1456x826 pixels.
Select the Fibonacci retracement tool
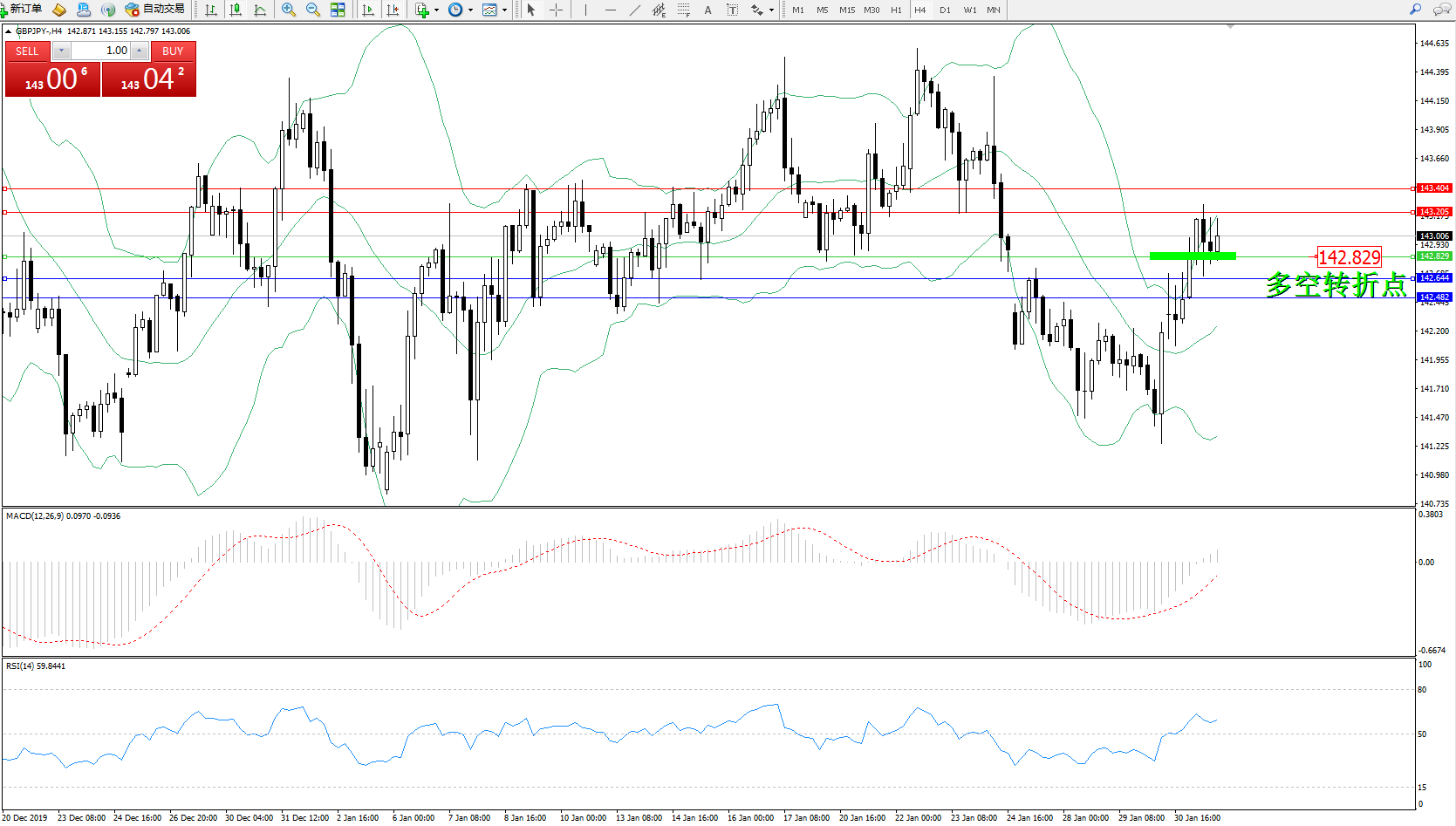click(683, 10)
